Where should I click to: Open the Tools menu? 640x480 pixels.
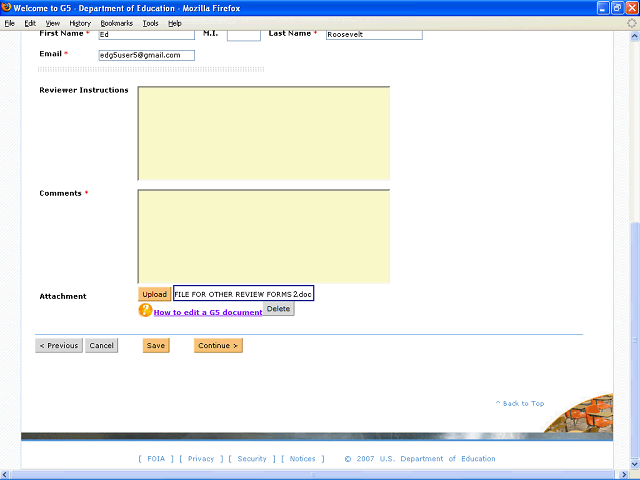pos(150,23)
